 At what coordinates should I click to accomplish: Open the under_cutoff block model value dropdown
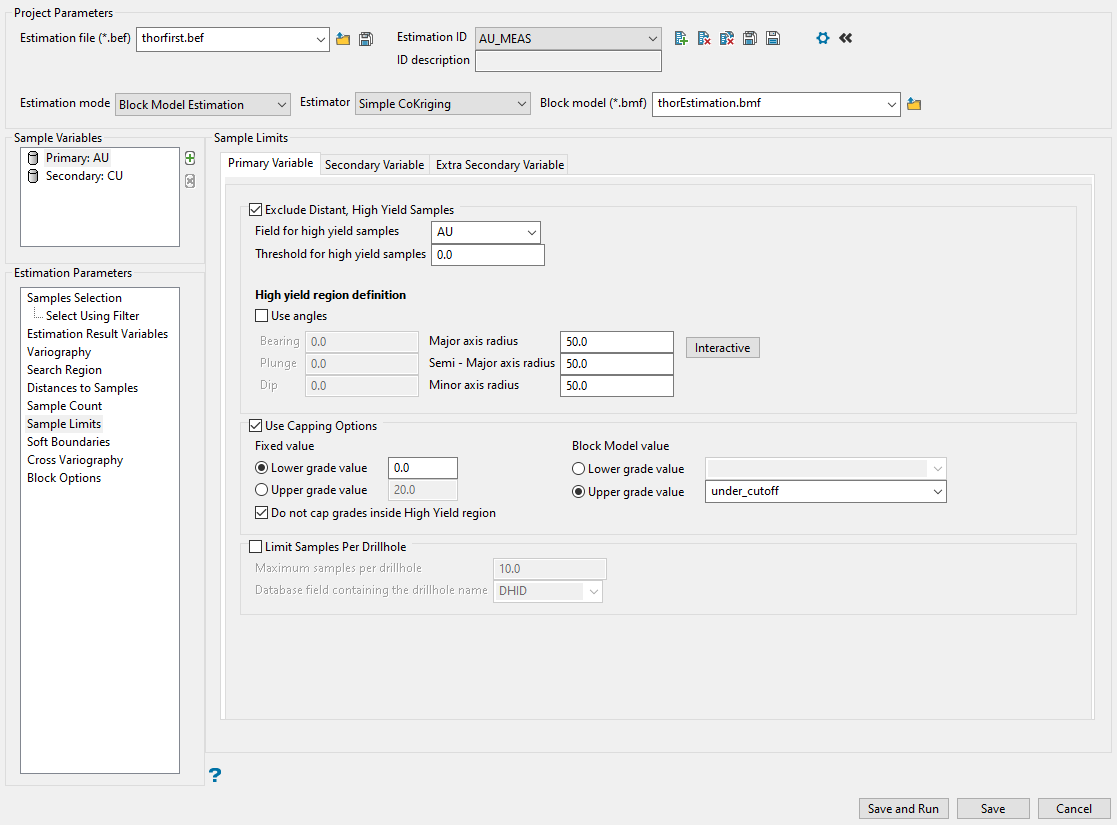(x=825, y=492)
